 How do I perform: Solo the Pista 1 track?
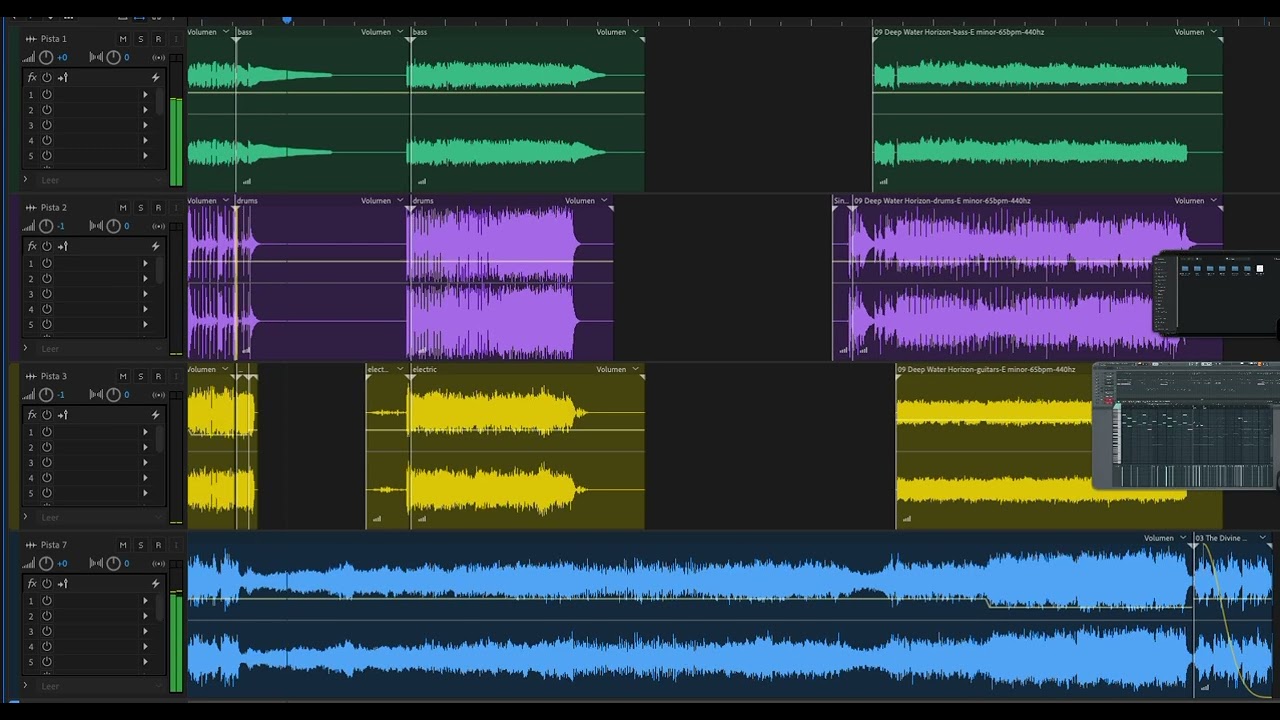click(x=141, y=39)
